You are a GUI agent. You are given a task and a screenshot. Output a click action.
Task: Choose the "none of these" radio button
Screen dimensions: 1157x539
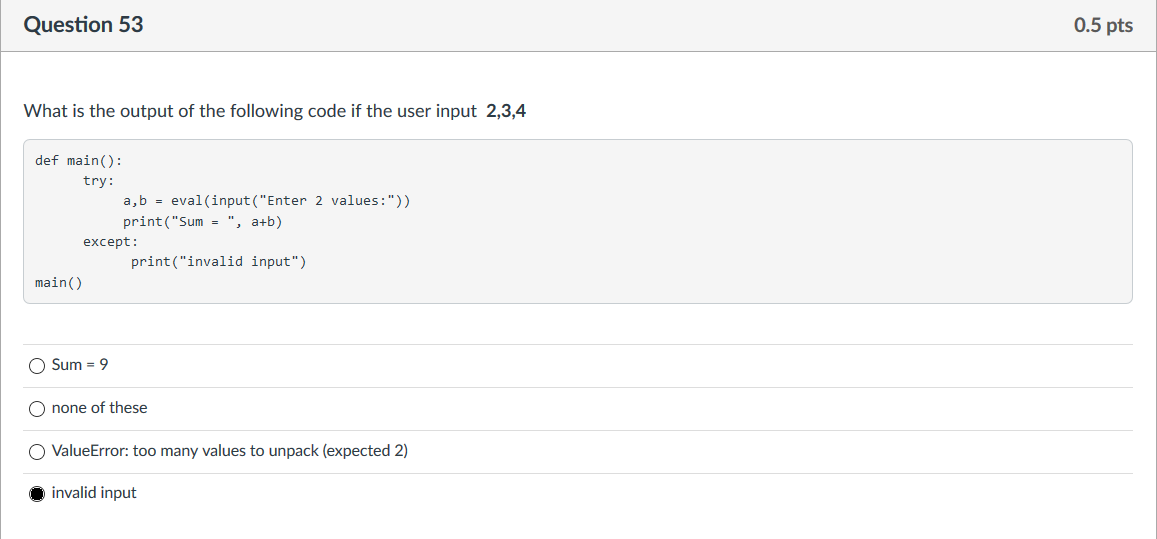(37, 409)
